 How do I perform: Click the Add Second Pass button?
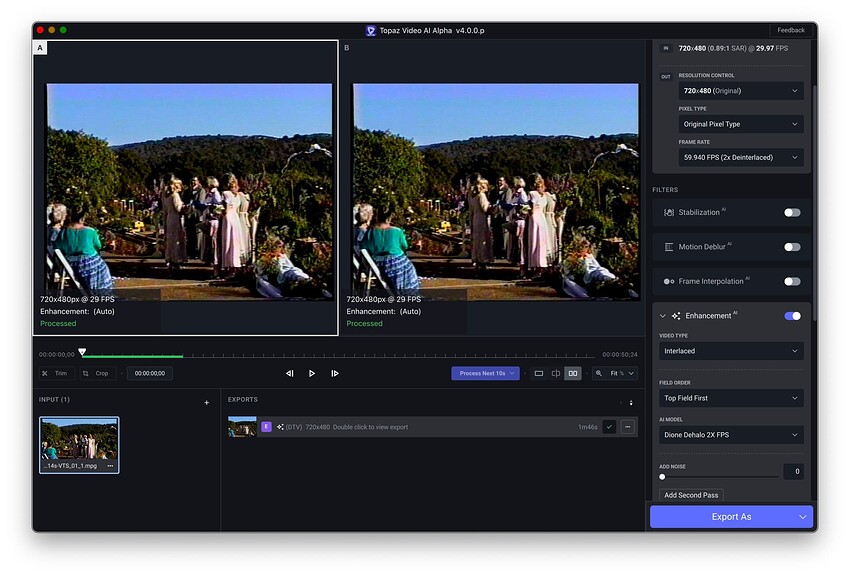pos(691,495)
